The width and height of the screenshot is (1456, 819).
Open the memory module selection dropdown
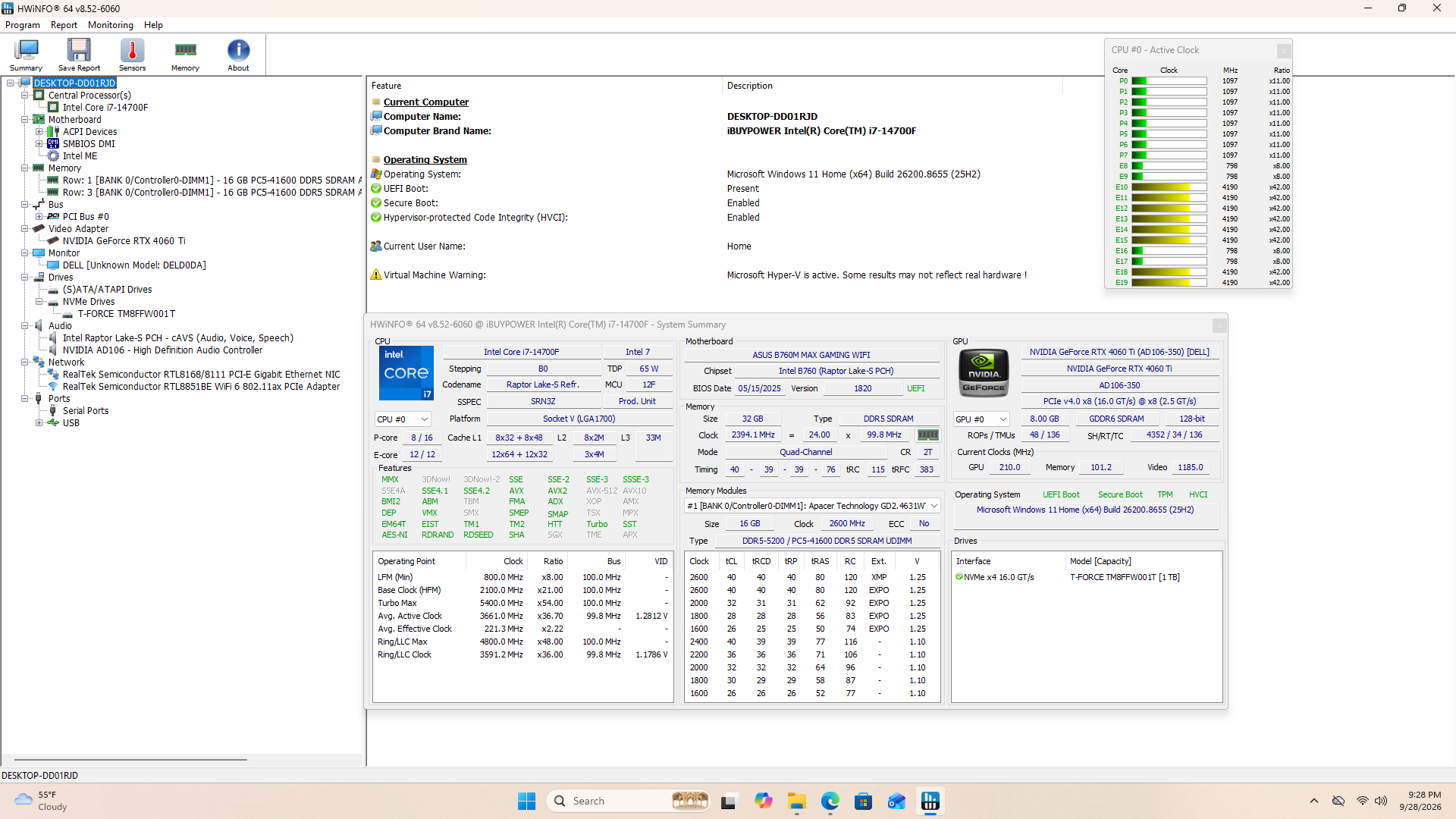[x=812, y=506]
